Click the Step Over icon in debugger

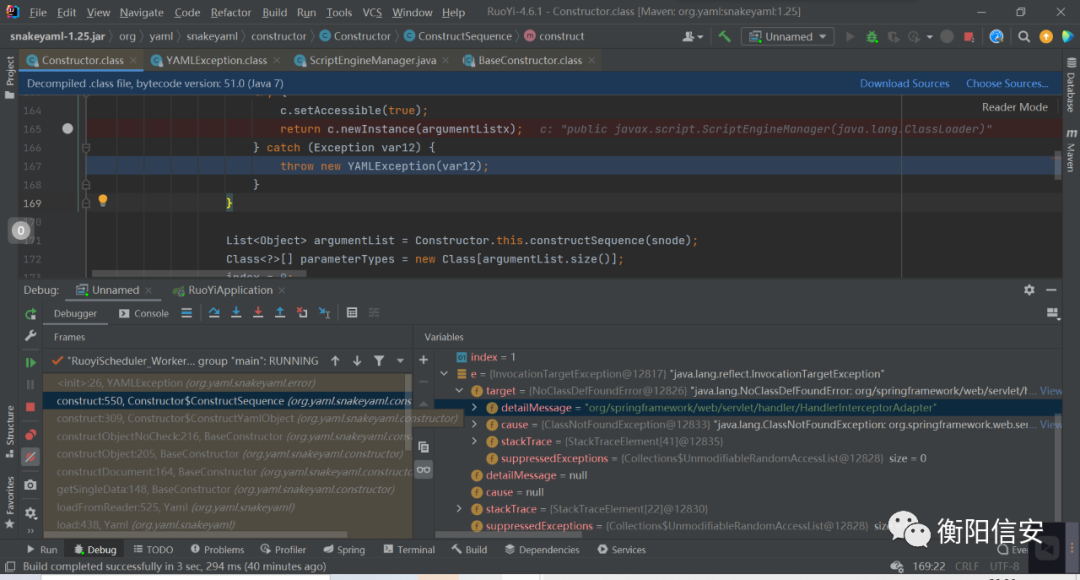click(214, 313)
